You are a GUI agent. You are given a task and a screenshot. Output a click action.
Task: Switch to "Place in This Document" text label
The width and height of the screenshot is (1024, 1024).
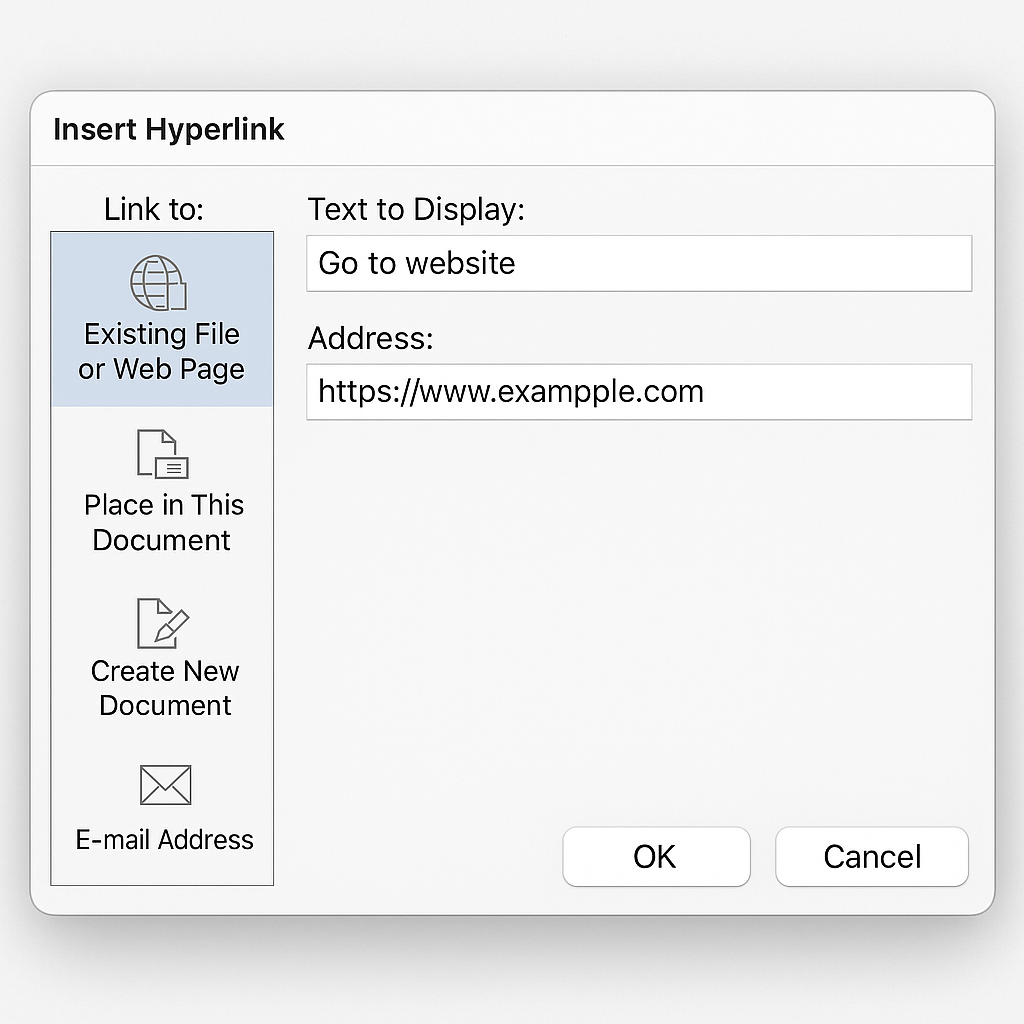(163, 522)
